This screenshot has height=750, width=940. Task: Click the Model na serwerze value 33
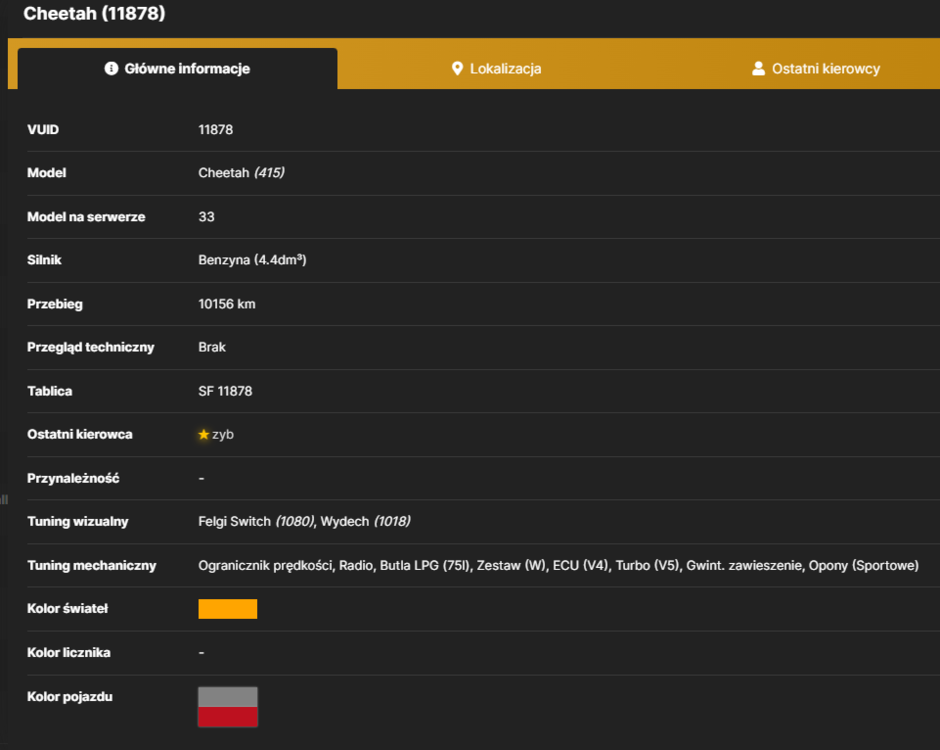pos(206,216)
